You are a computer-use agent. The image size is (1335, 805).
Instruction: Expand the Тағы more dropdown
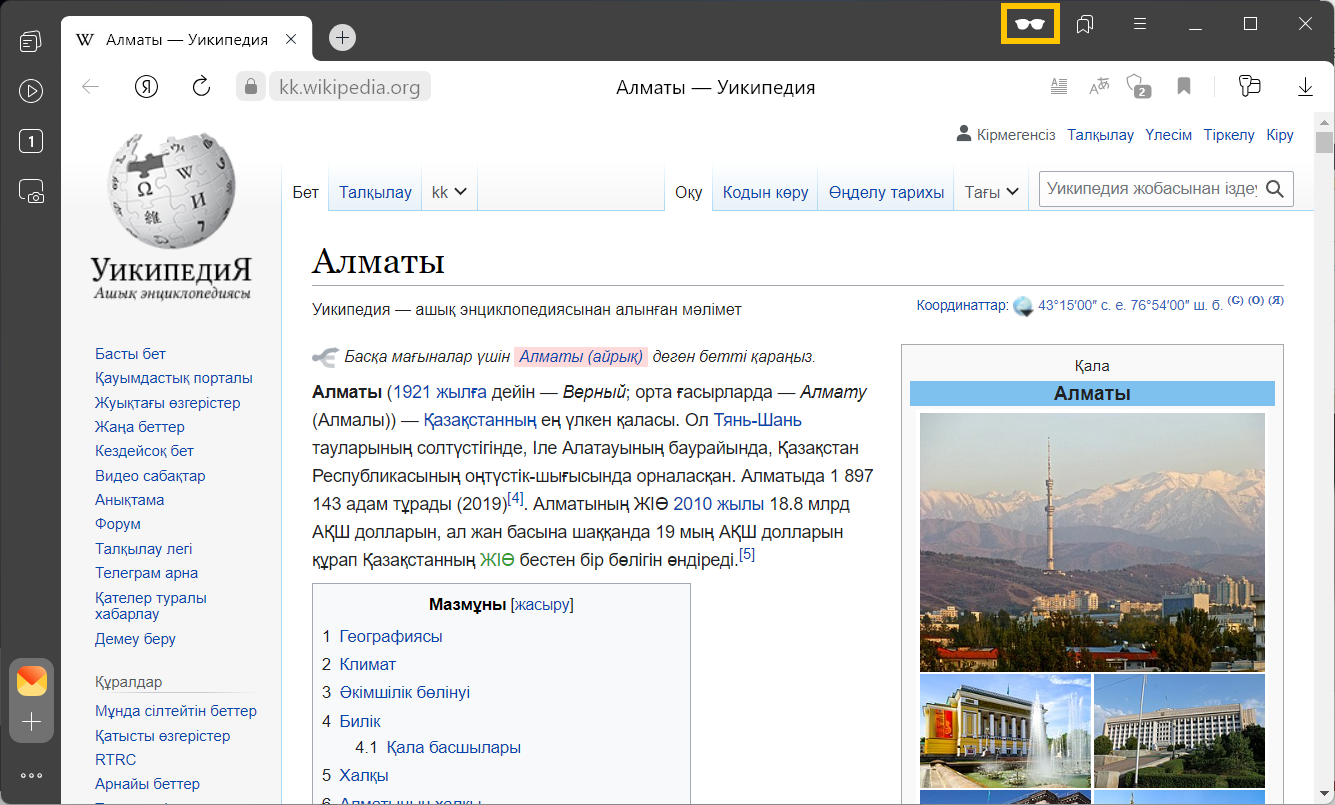(991, 192)
